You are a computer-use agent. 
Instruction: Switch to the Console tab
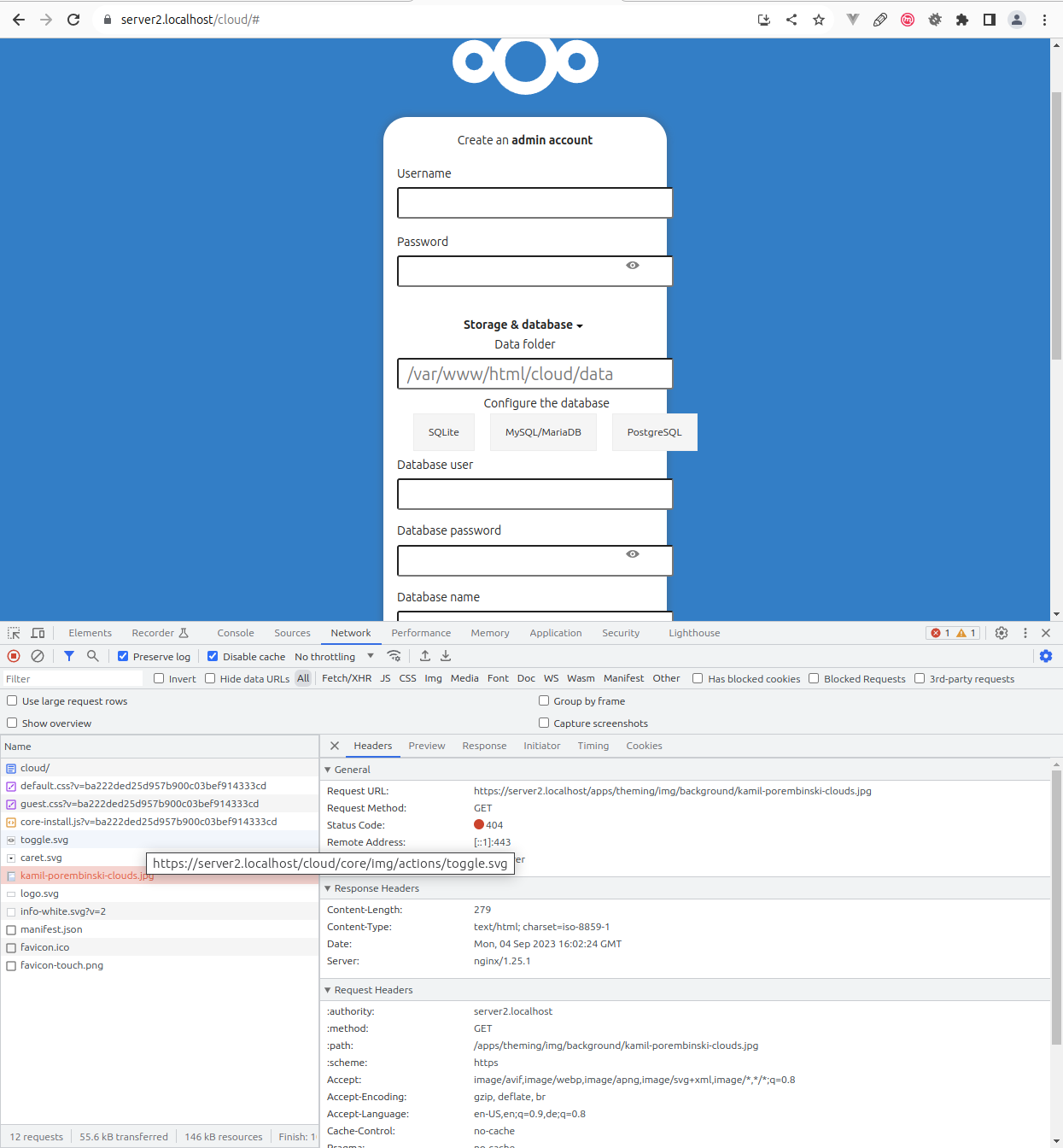click(x=235, y=632)
